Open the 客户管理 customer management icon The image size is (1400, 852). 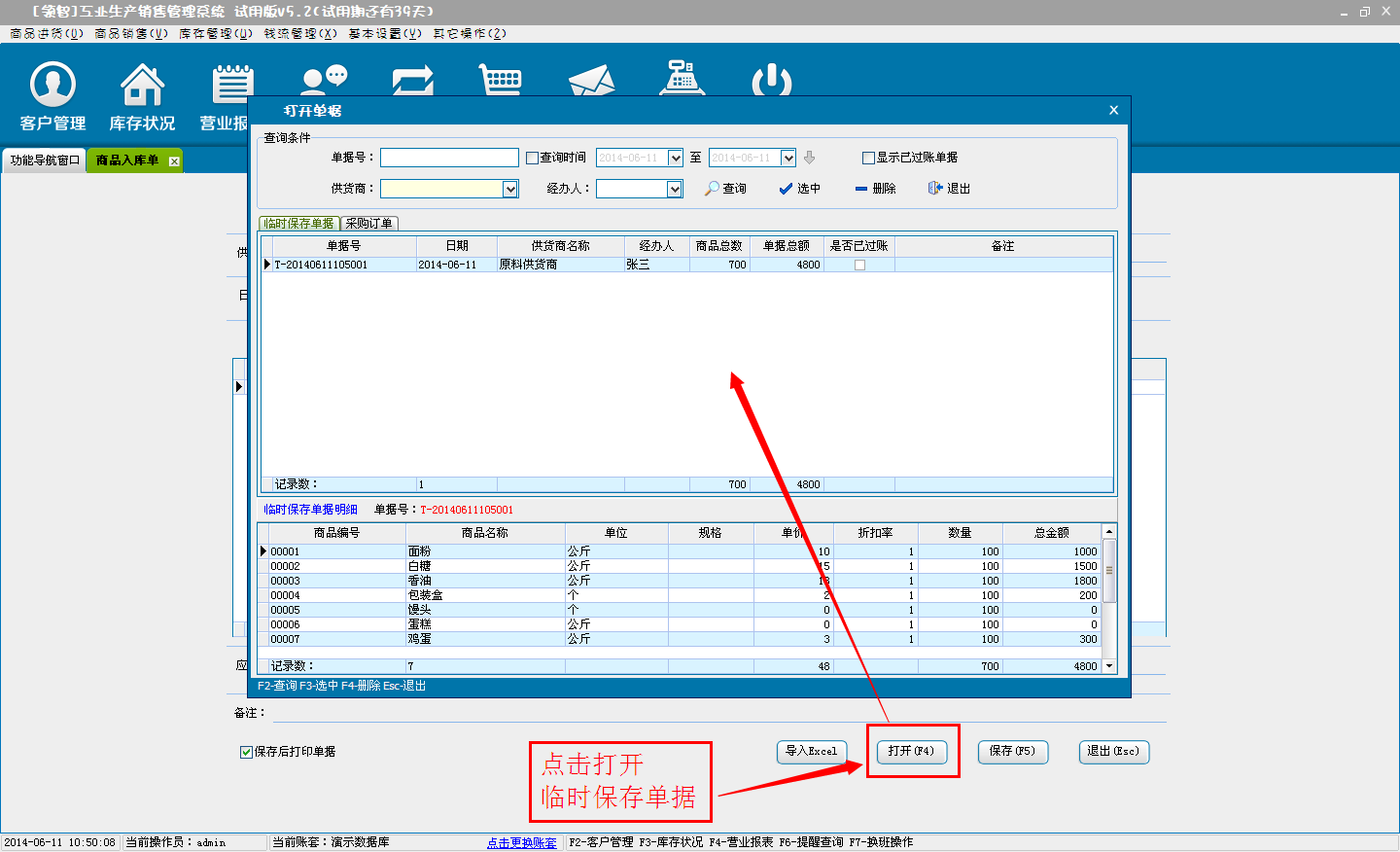click(52, 96)
